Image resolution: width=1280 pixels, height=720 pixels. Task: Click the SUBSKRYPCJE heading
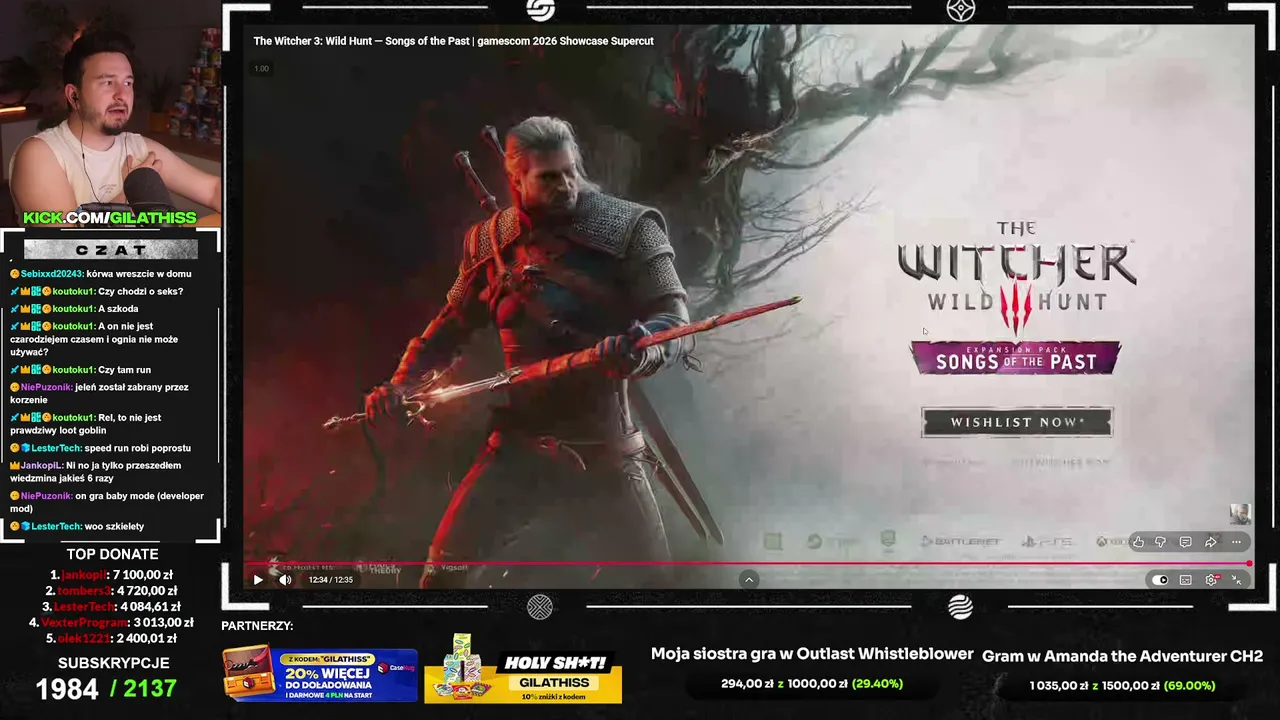click(x=114, y=663)
